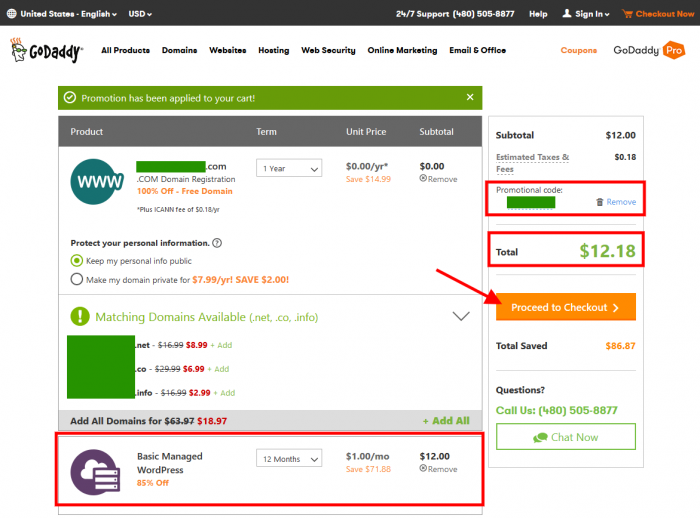The width and height of the screenshot is (700, 518).
Task: Click the Product column header
Action: [x=87, y=132]
